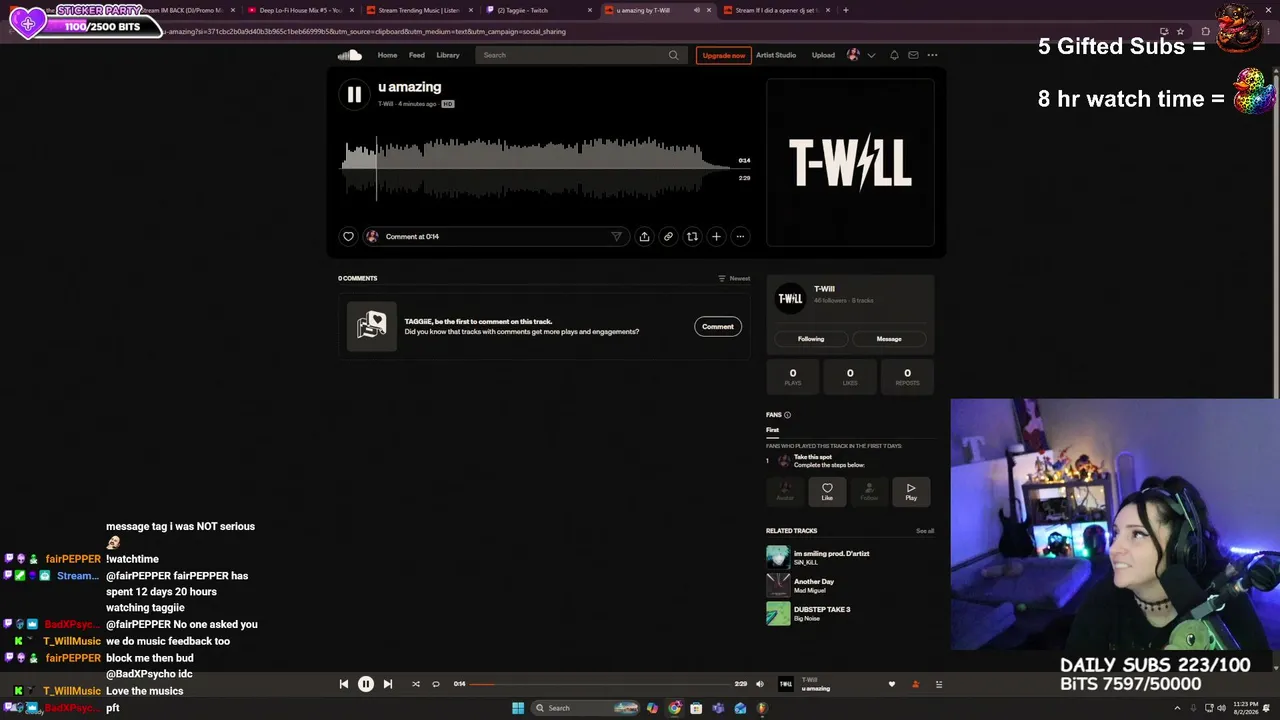This screenshot has width=1280, height=720.
Task: Pause the track with the large pause button
Action: 354,94
